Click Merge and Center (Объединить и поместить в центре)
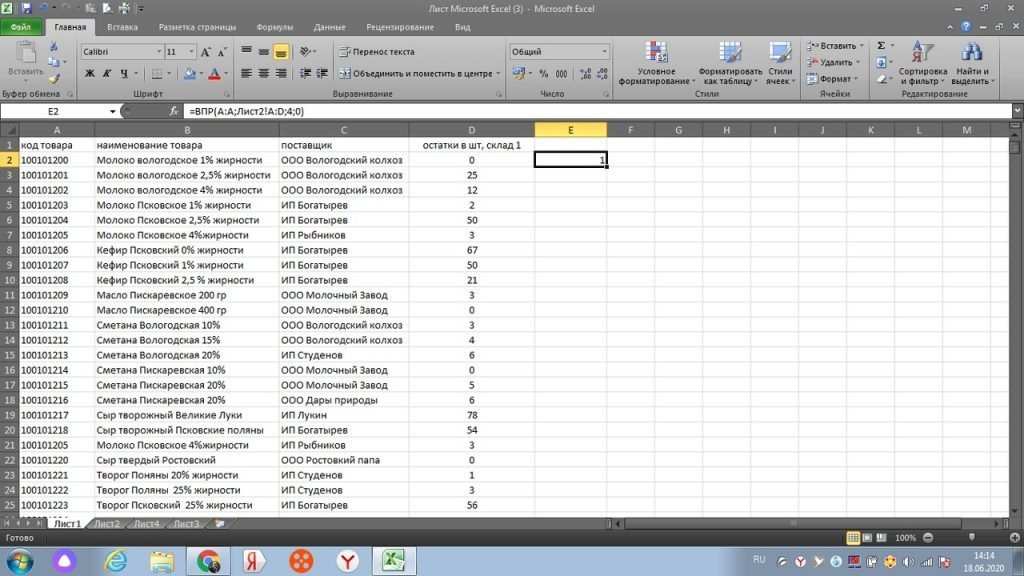1024x576 pixels. 417,74
